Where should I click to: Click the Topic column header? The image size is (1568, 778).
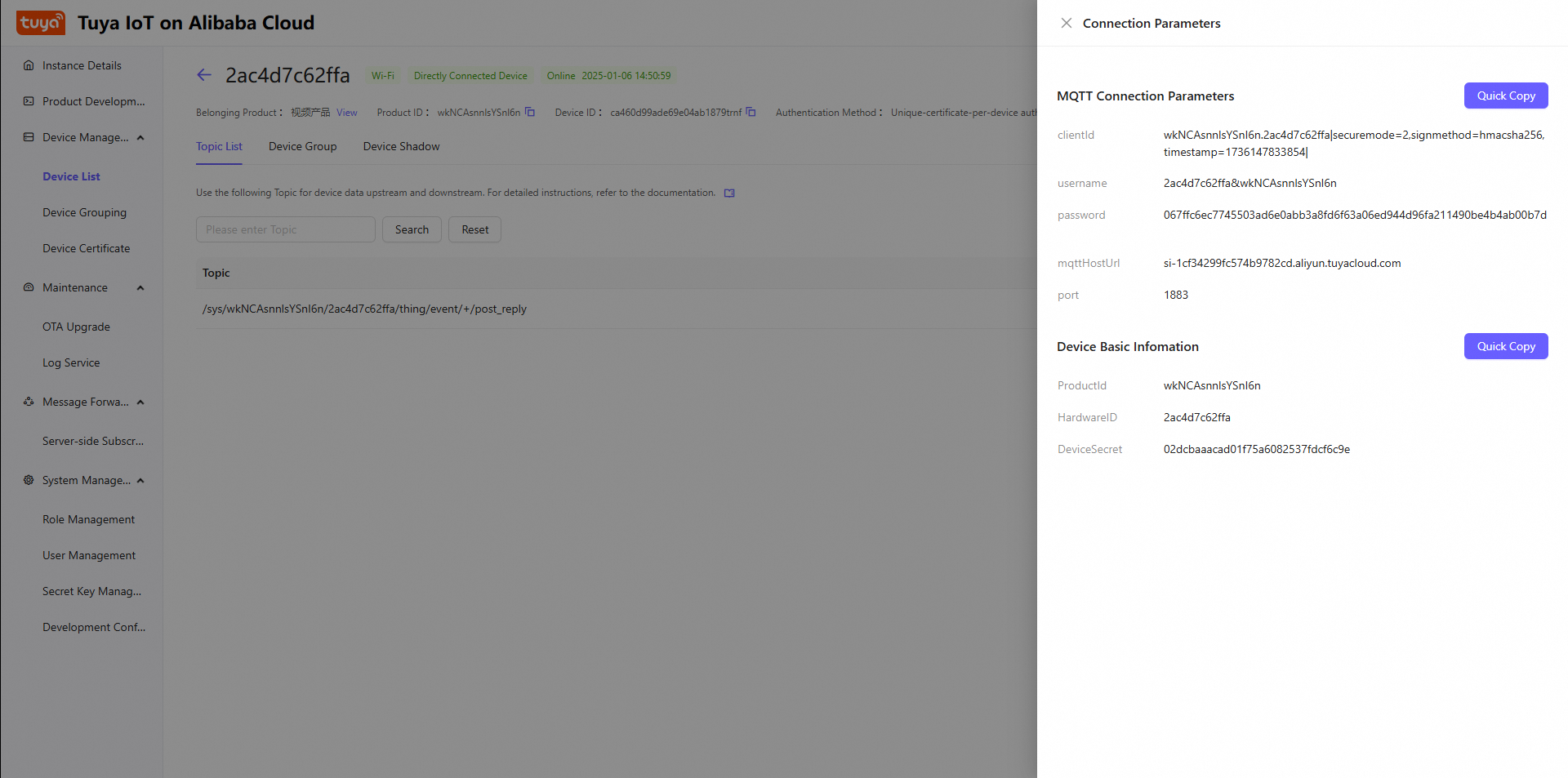coord(216,273)
